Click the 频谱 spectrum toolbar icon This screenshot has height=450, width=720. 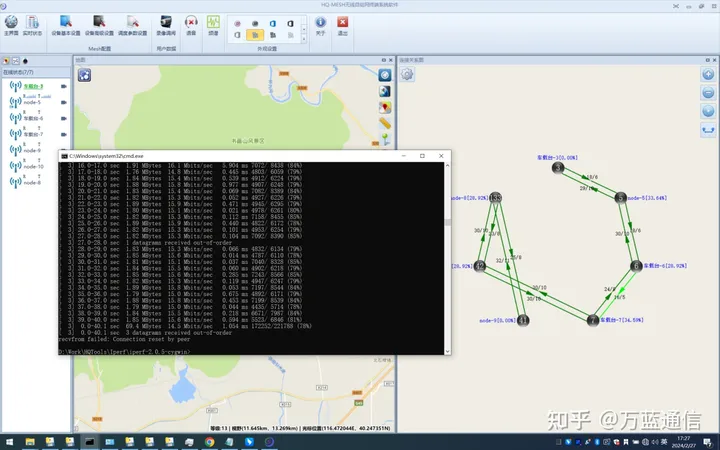pos(213,23)
